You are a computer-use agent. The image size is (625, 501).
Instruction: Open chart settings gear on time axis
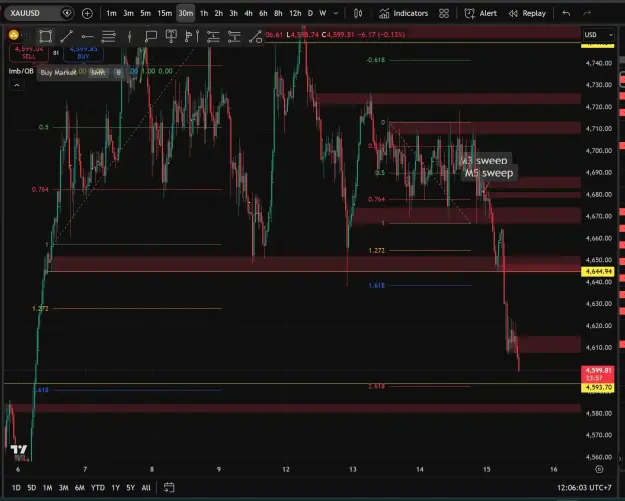tap(599, 469)
